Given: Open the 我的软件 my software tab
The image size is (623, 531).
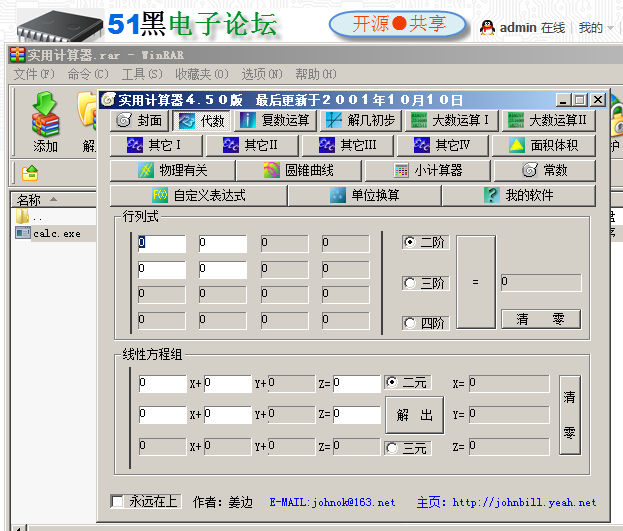Looking at the screenshot, I should [x=519, y=195].
